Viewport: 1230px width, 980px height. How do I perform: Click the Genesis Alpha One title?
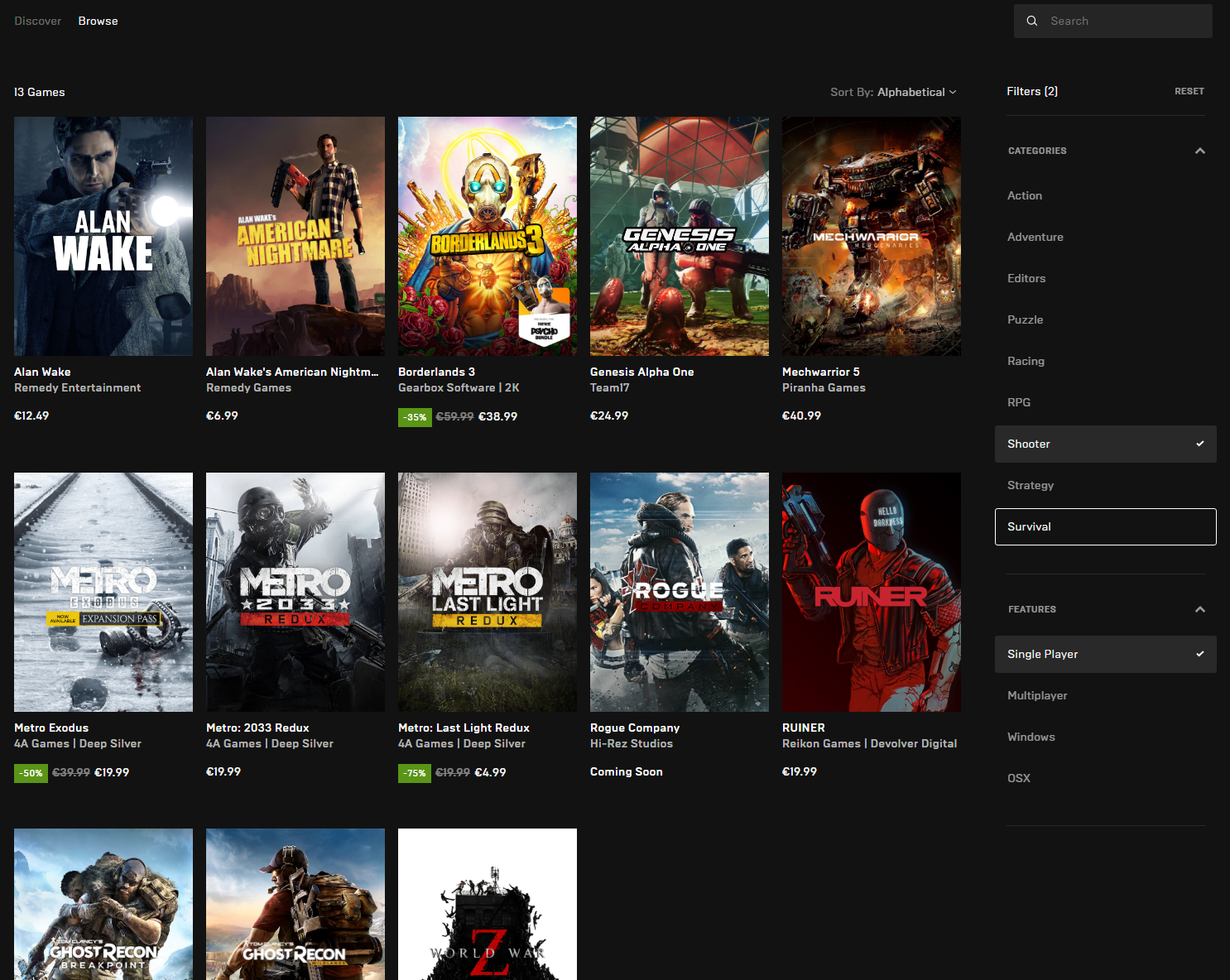point(641,372)
